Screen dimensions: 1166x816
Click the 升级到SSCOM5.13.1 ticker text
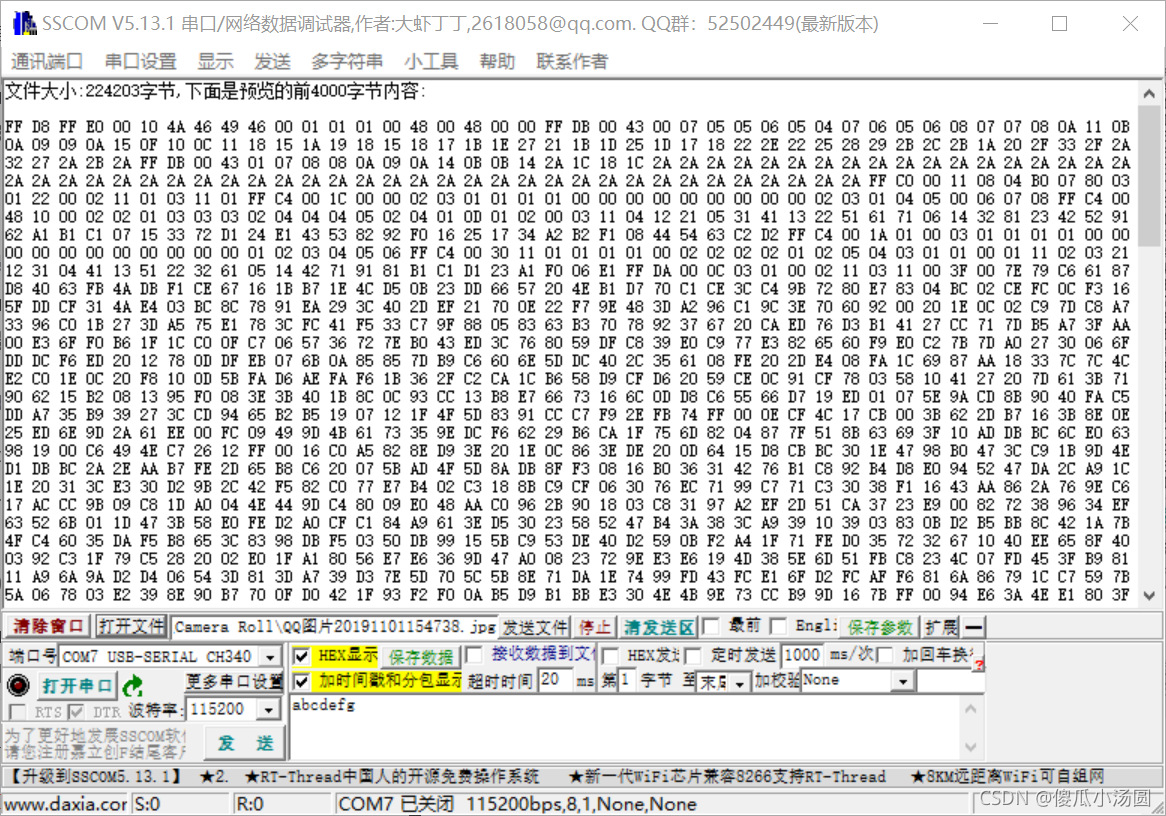pos(96,777)
